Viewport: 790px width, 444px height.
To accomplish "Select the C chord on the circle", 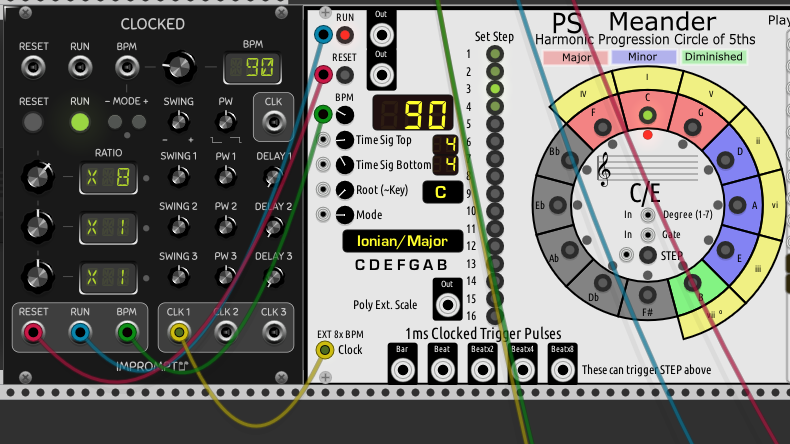I will [647, 115].
